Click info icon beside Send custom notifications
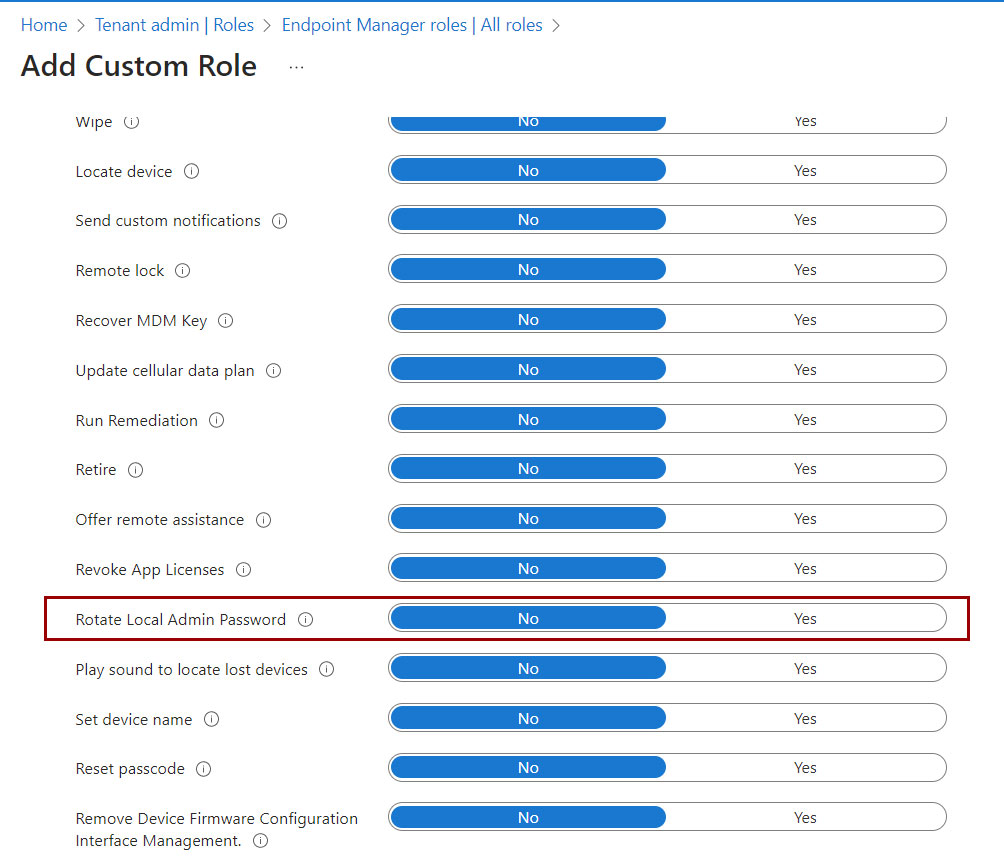 click(280, 221)
